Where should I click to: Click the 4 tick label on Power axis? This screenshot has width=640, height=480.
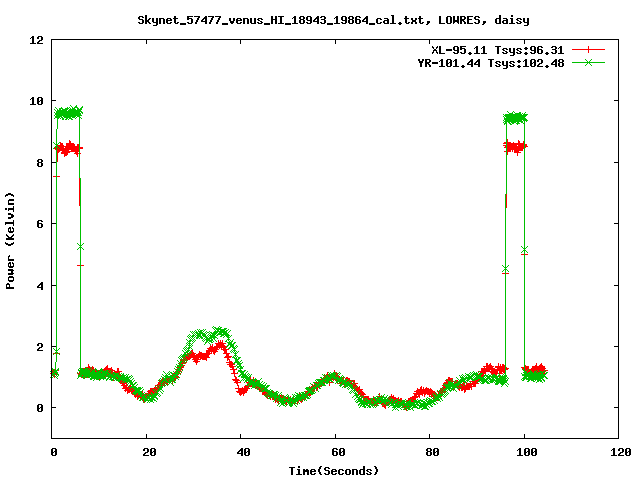click(40, 286)
